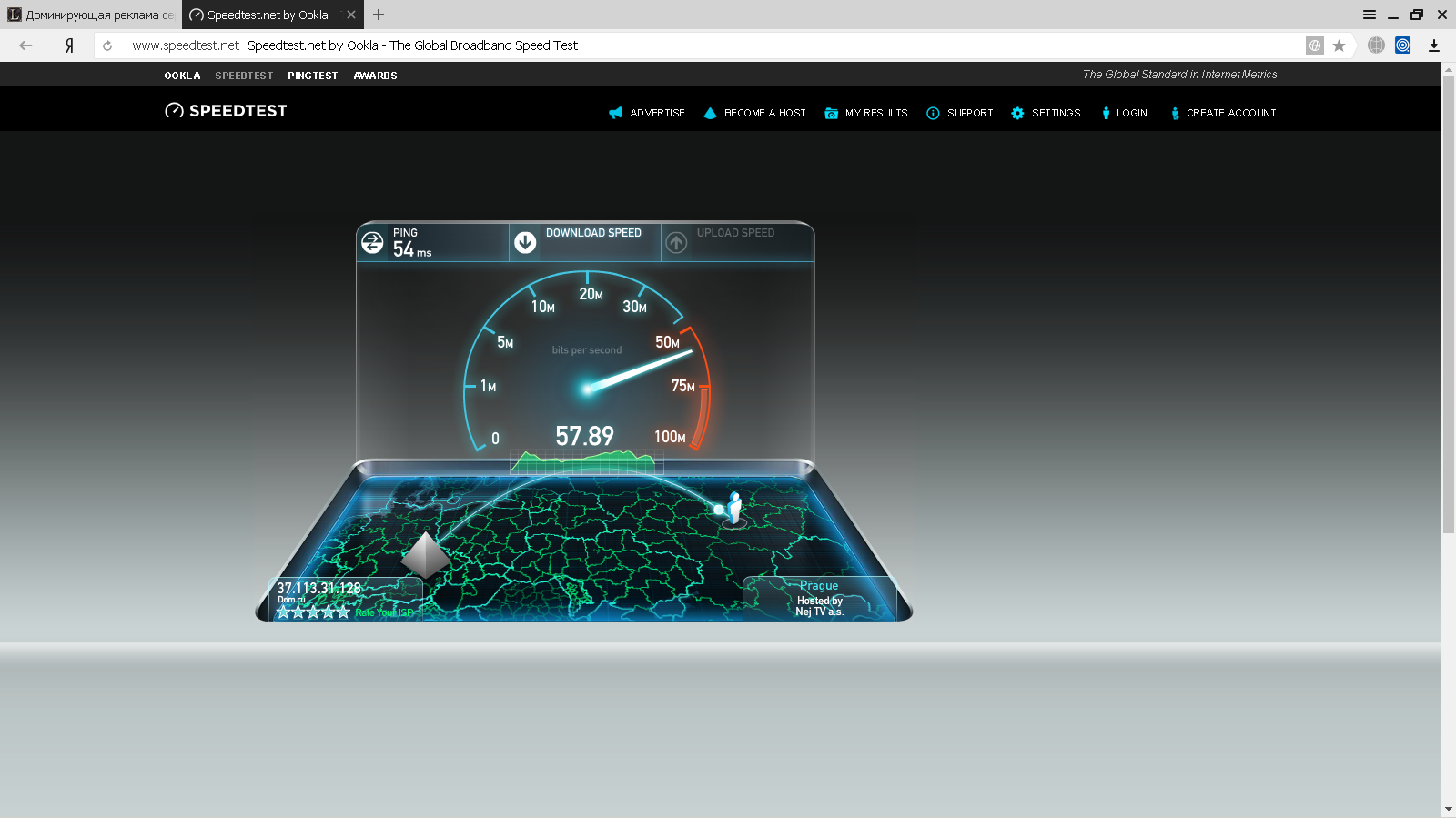
Task: Click the LOGIN link
Action: tap(1125, 113)
